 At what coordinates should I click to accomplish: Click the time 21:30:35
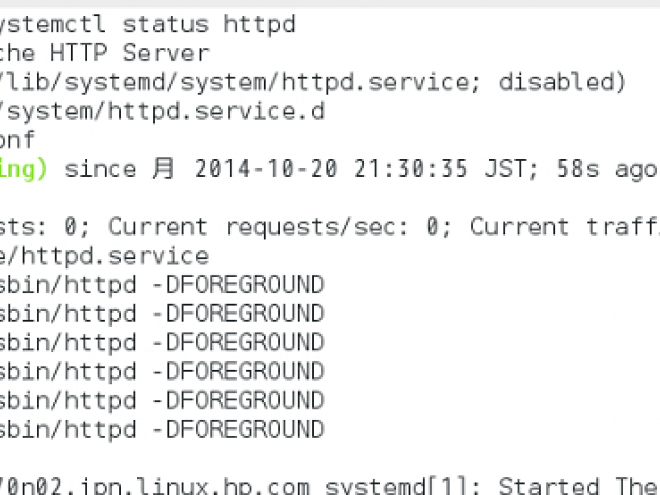coord(411,169)
